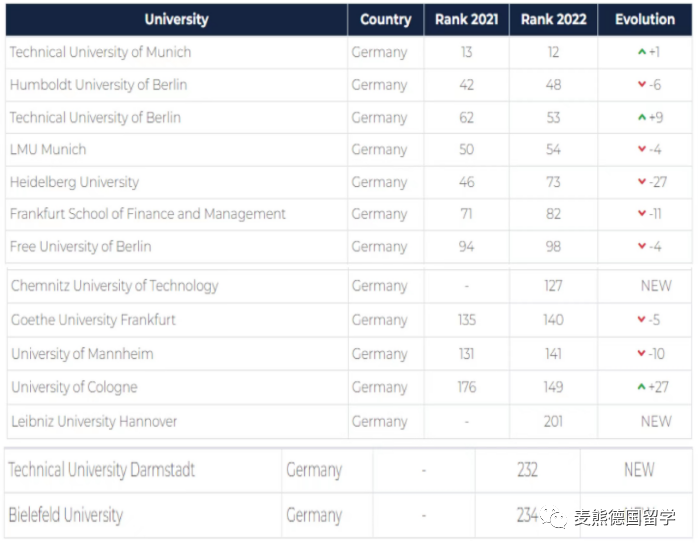Viewport: 698px width, 549px height.
Task: Click red down arrow for Mannheim -10
Action: click(641, 353)
